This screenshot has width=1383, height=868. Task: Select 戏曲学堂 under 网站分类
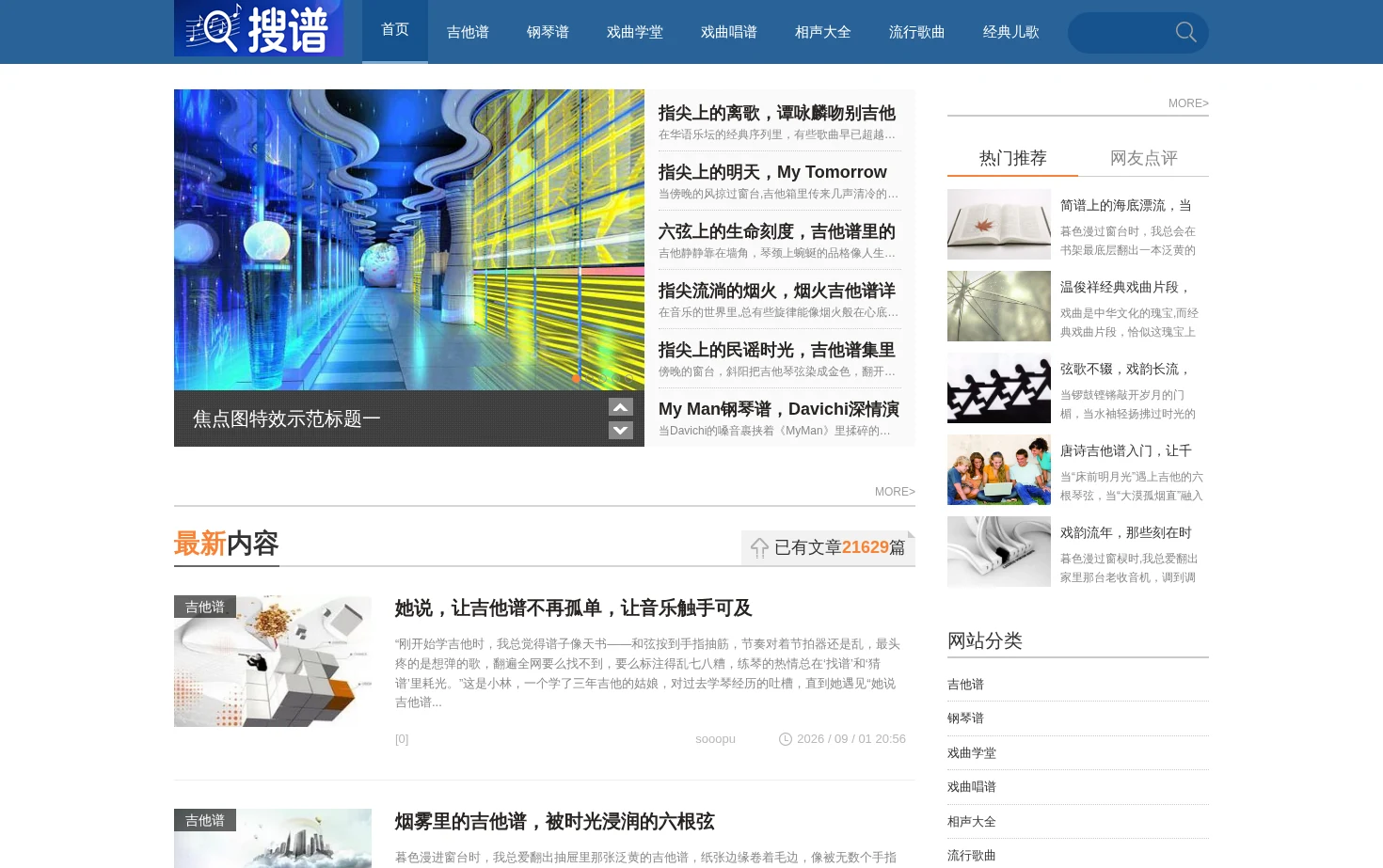(x=972, y=753)
